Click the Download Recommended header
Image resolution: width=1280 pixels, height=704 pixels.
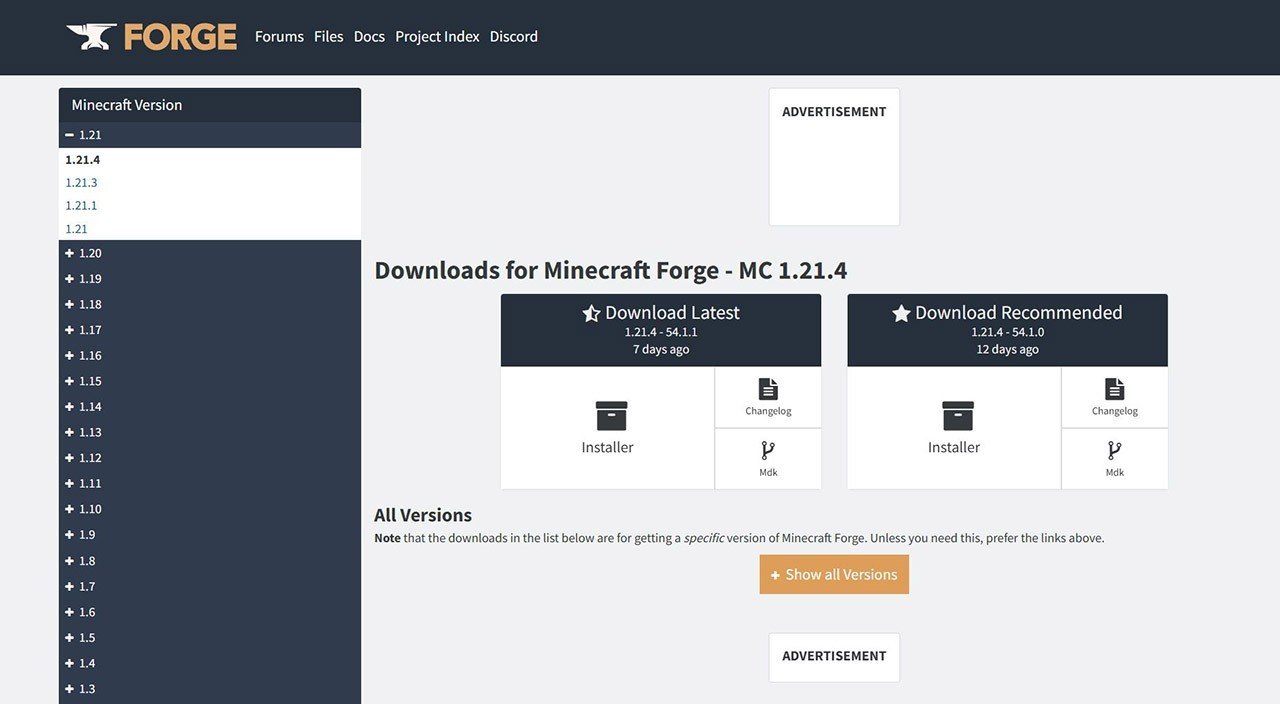pos(1008,330)
